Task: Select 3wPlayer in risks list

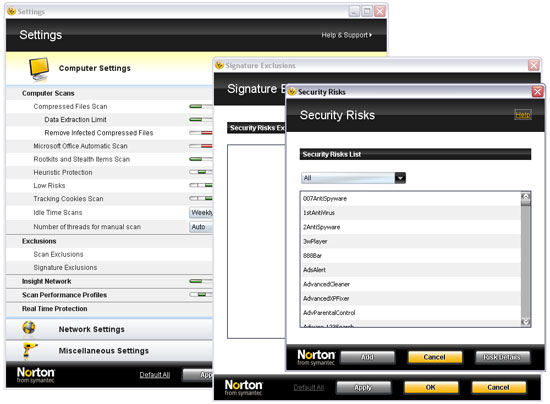Action: (411, 241)
